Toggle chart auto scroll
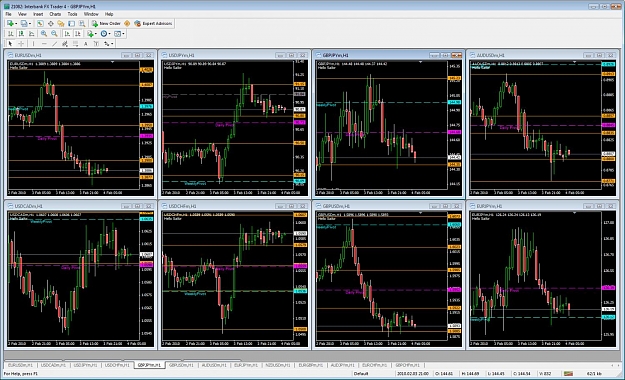625x380 pixels. click(x=67, y=33)
